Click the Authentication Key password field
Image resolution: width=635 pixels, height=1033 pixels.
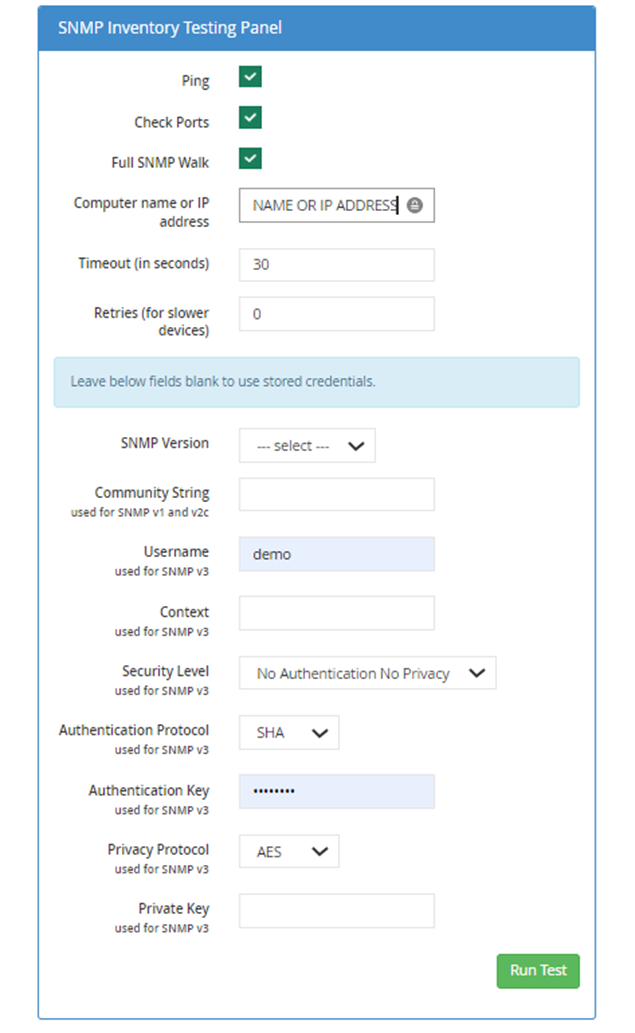tap(336, 792)
